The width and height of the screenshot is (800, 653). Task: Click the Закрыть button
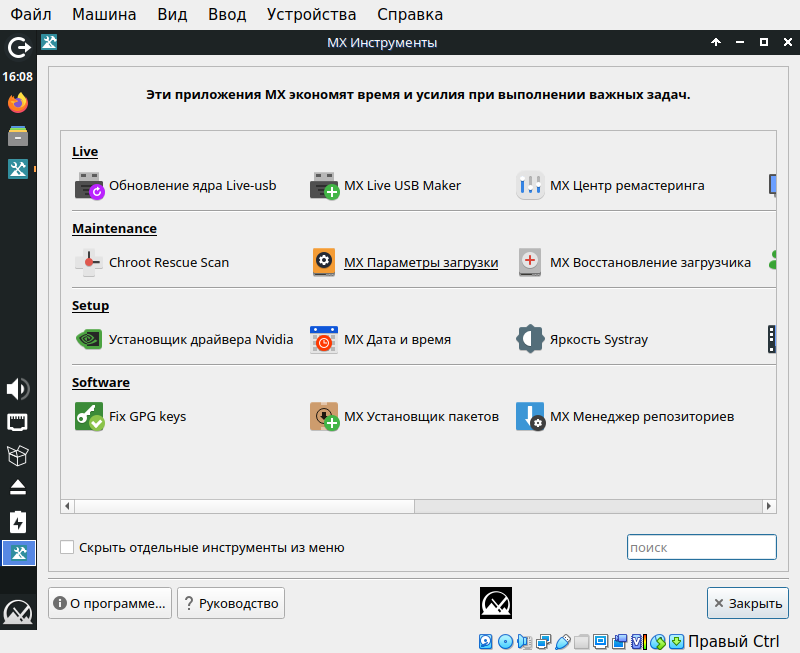[748, 604]
